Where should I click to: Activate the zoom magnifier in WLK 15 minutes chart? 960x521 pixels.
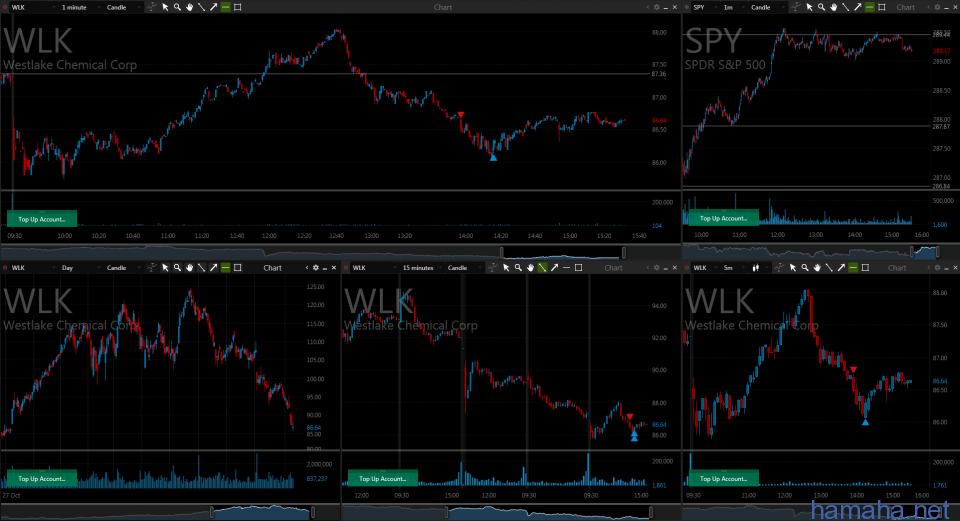(518, 268)
